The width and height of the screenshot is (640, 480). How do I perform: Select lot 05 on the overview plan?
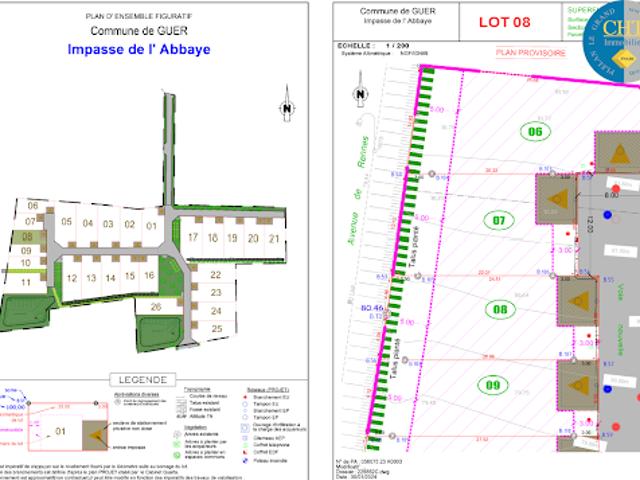click(x=67, y=221)
